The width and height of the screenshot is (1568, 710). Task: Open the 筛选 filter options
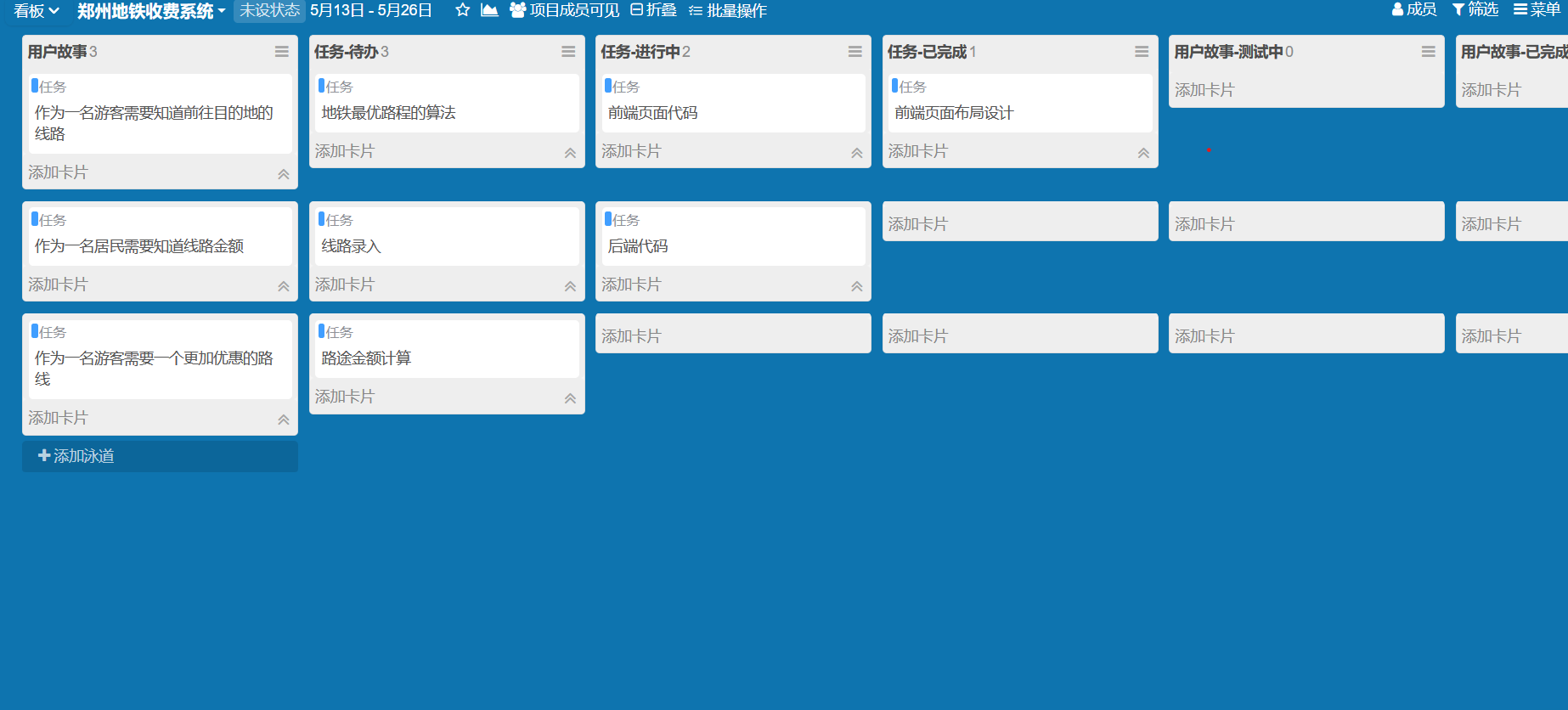[x=1475, y=9]
